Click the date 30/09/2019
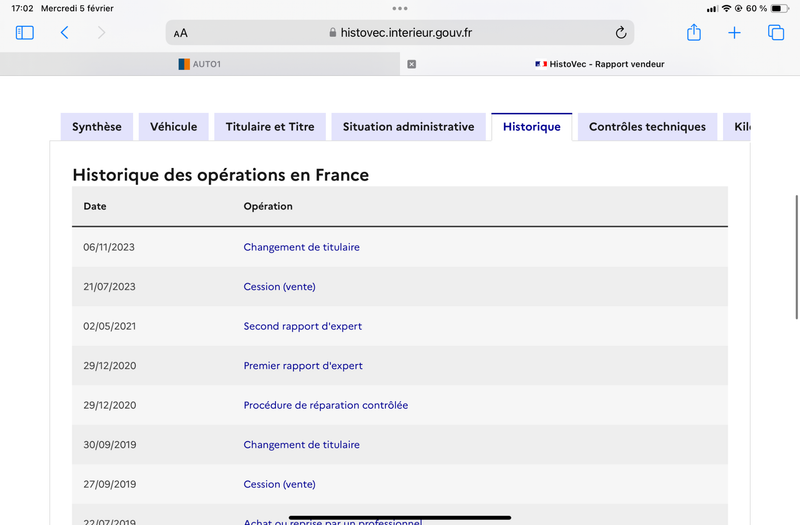 coord(110,445)
